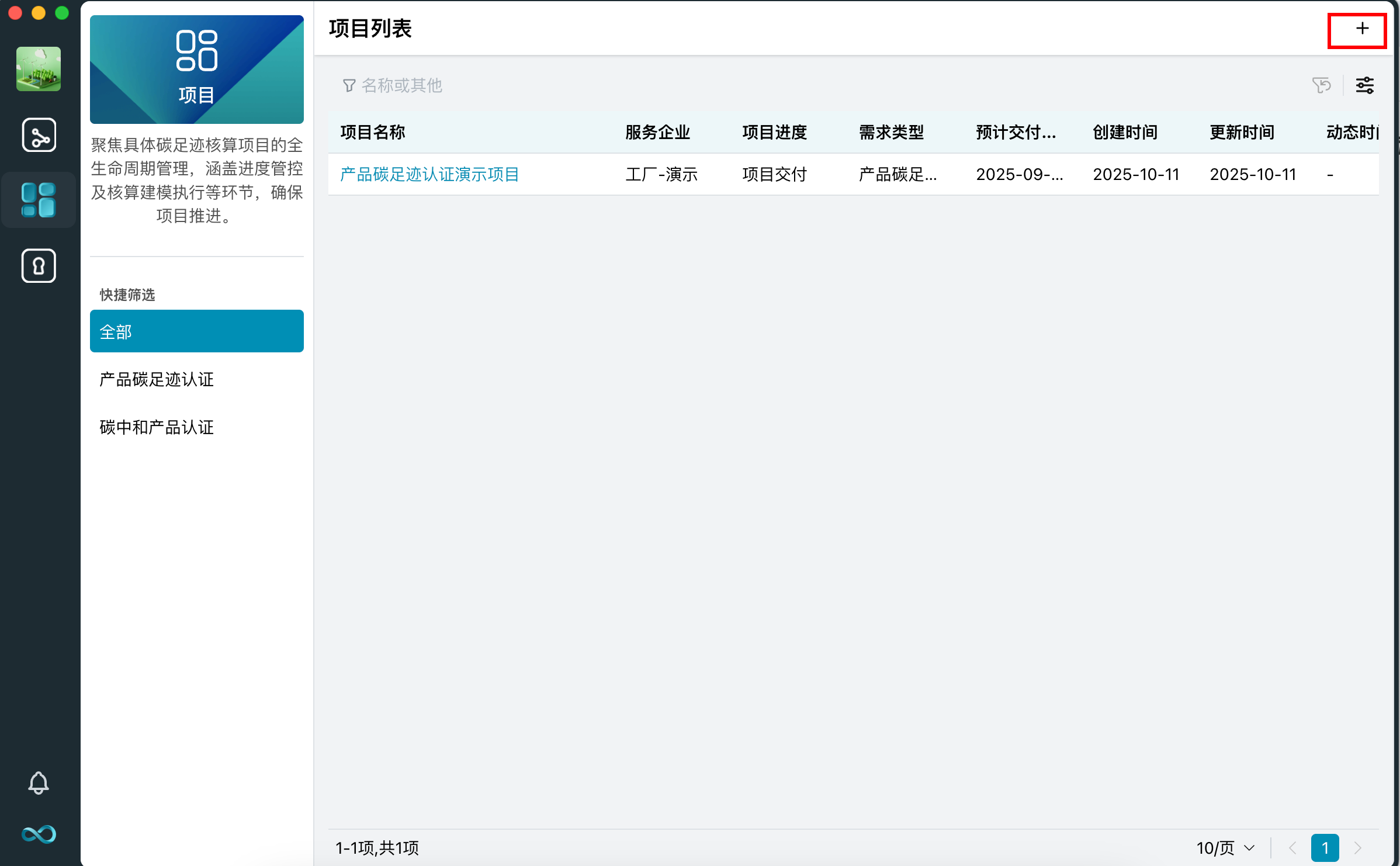Click the infinity logo icon in sidebar

click(39, 833)
